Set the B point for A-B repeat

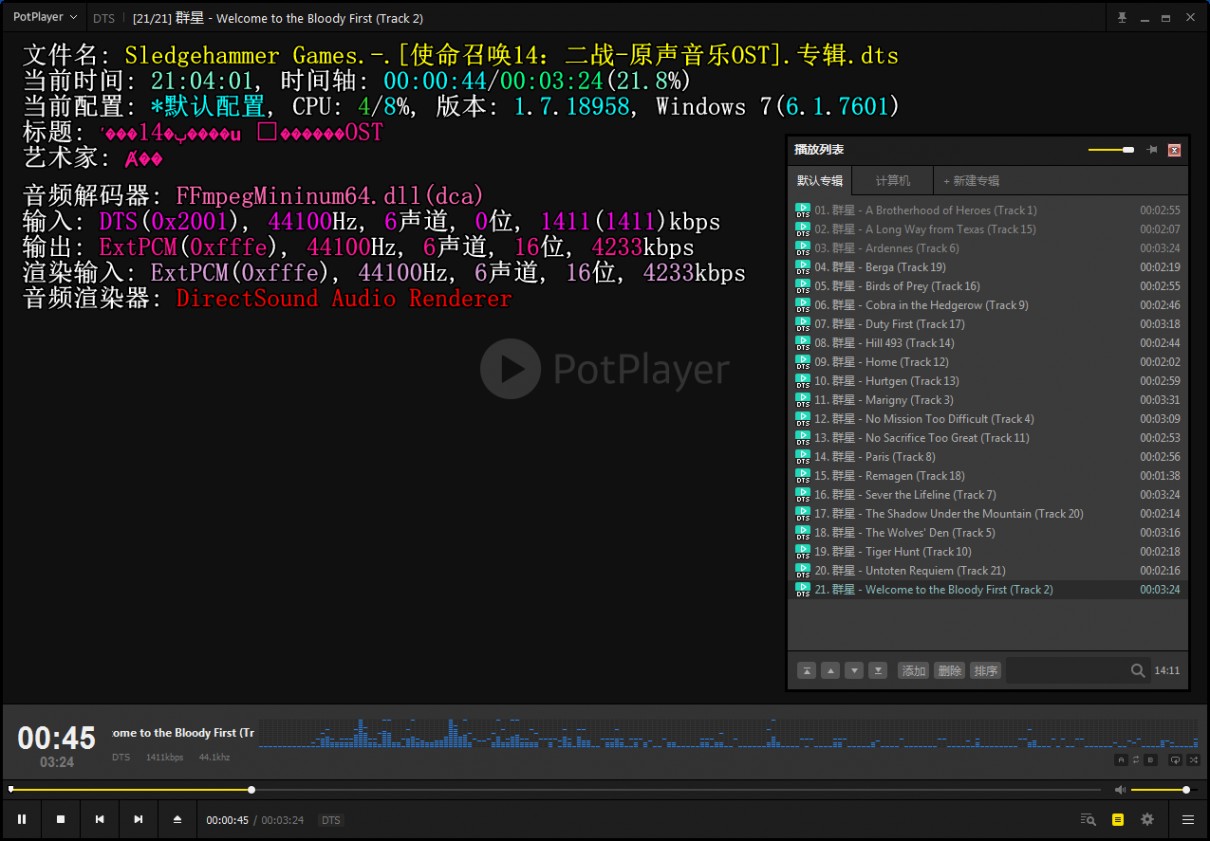tap(1151, 760)
